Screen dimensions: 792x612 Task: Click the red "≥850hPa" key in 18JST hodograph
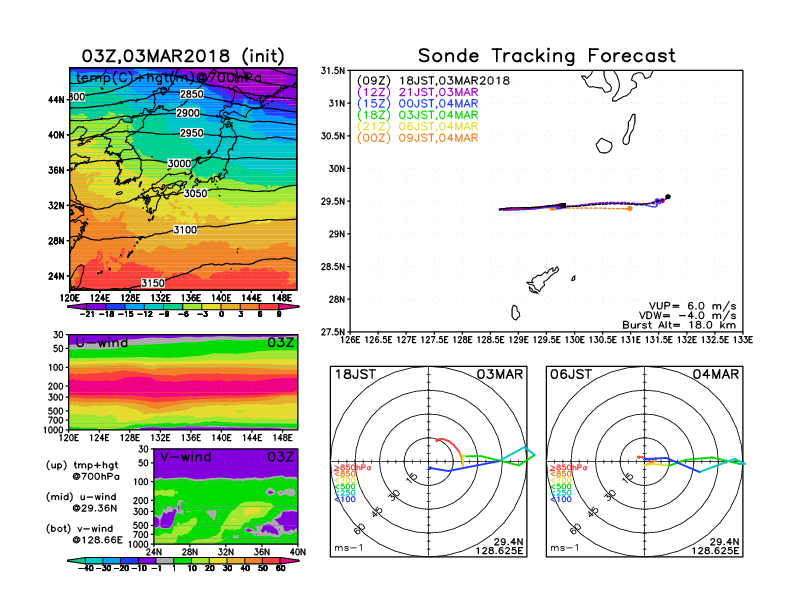352,468
